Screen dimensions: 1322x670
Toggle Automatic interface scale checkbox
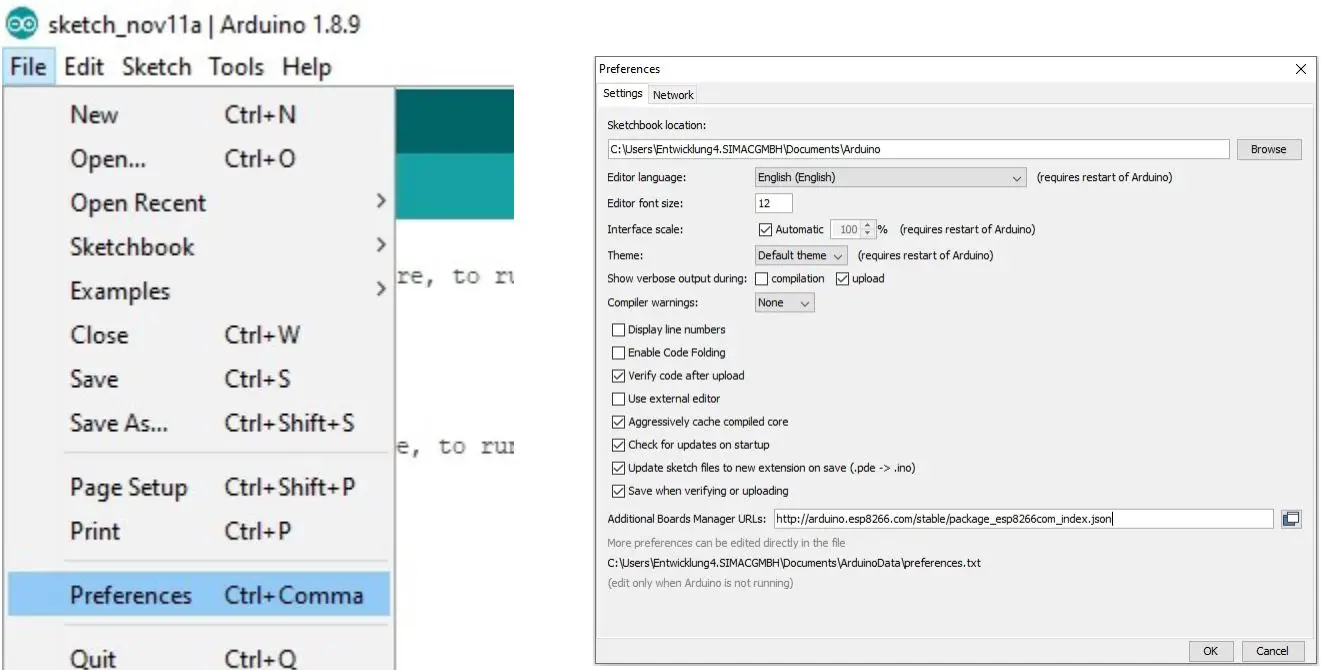(766, 229)
